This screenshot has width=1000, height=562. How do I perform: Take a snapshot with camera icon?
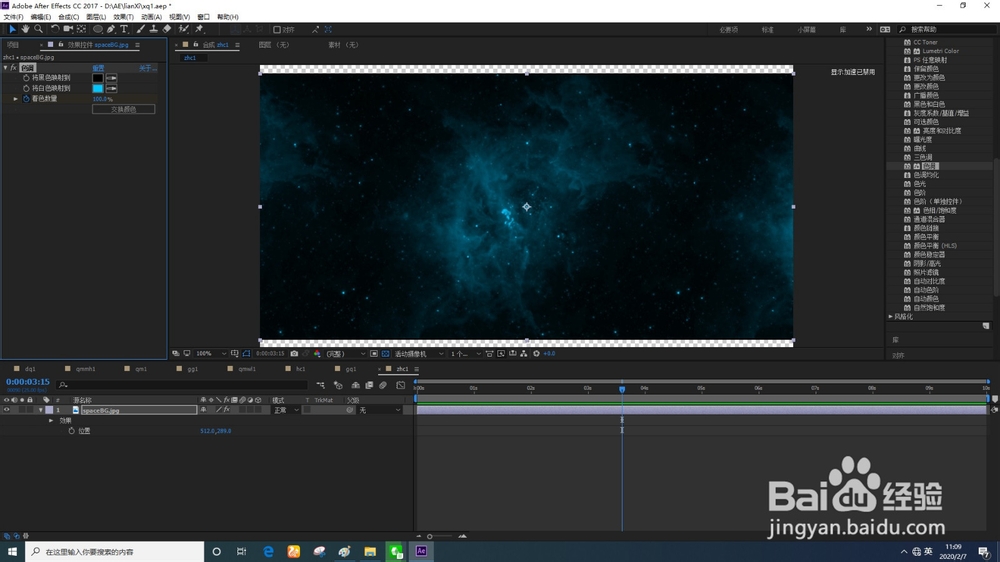coord(294,353)
